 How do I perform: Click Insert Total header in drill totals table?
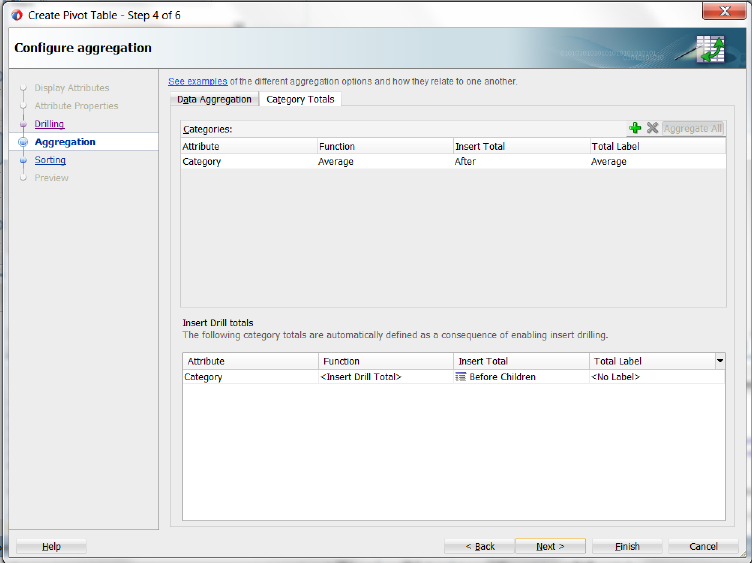[521, 361]
